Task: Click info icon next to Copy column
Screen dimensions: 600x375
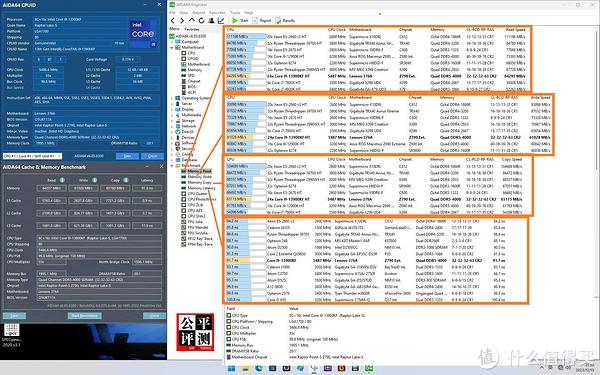Action: click(126, 180)
